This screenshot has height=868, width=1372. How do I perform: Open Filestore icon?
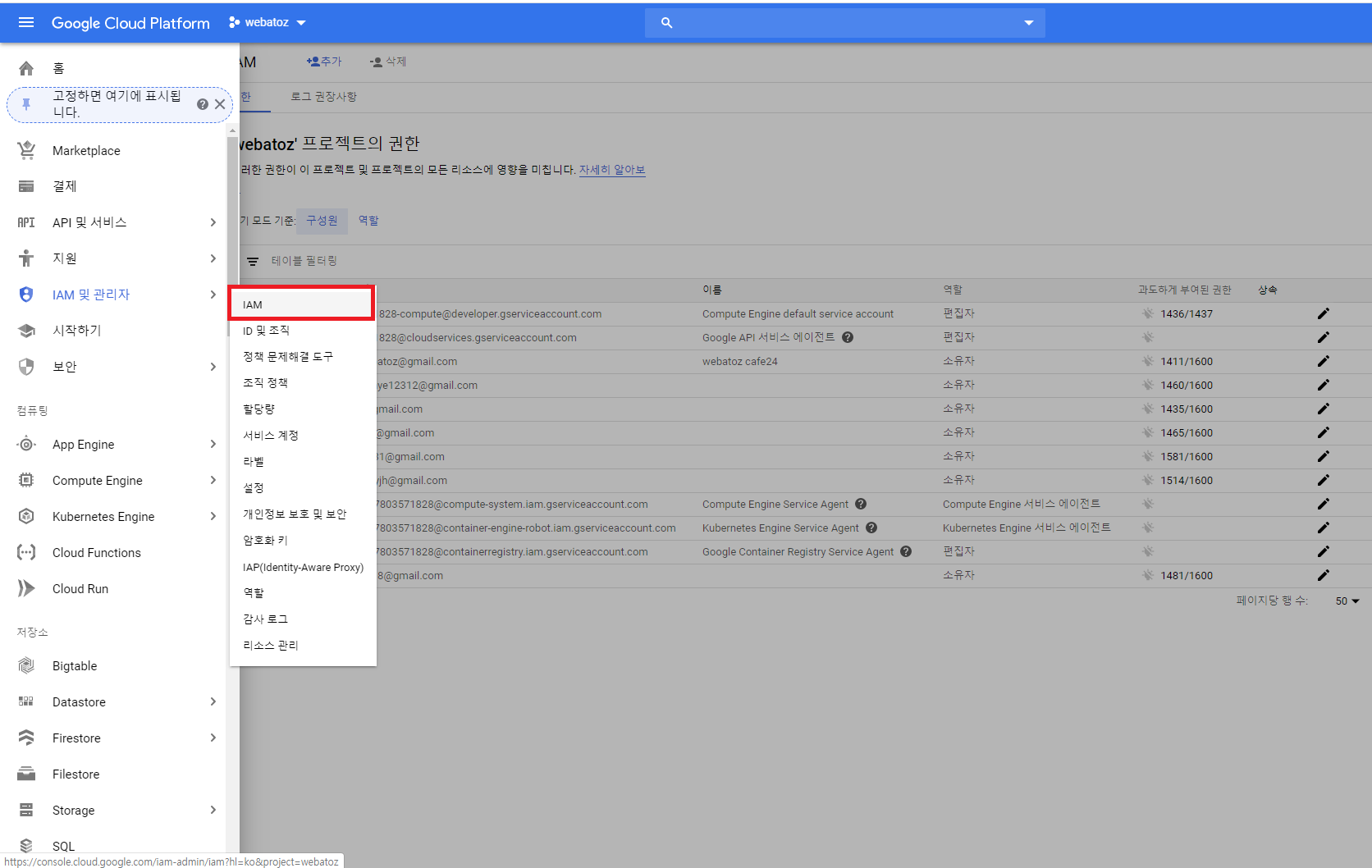click(26, 774)
